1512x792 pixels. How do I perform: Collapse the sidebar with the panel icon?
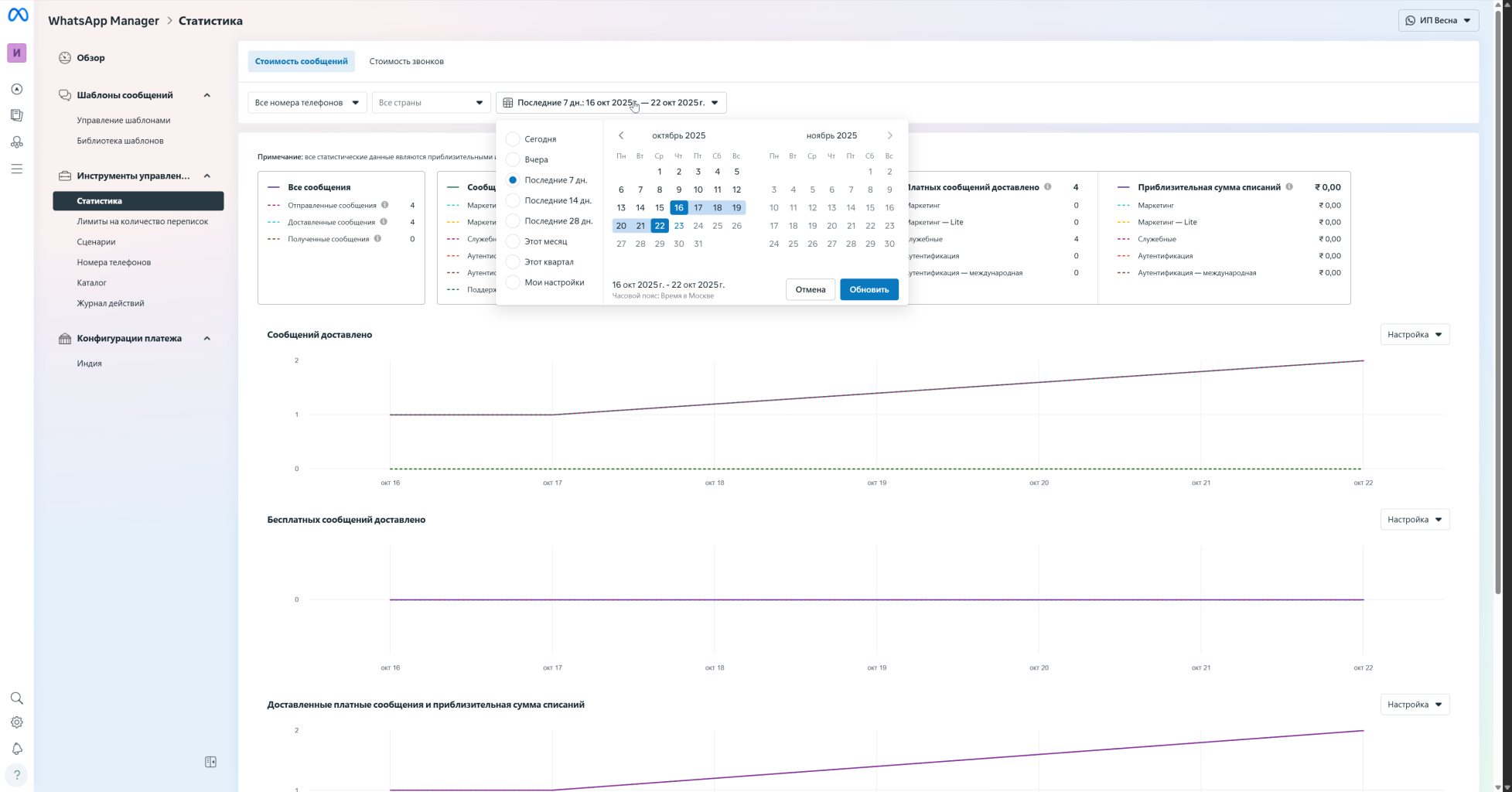(x=210, y=762)
